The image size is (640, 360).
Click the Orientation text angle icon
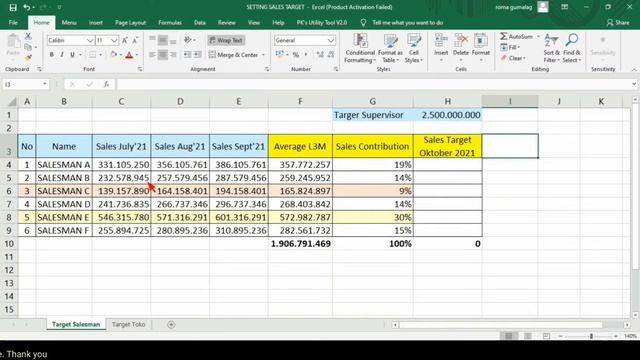(x=188, y=40)
